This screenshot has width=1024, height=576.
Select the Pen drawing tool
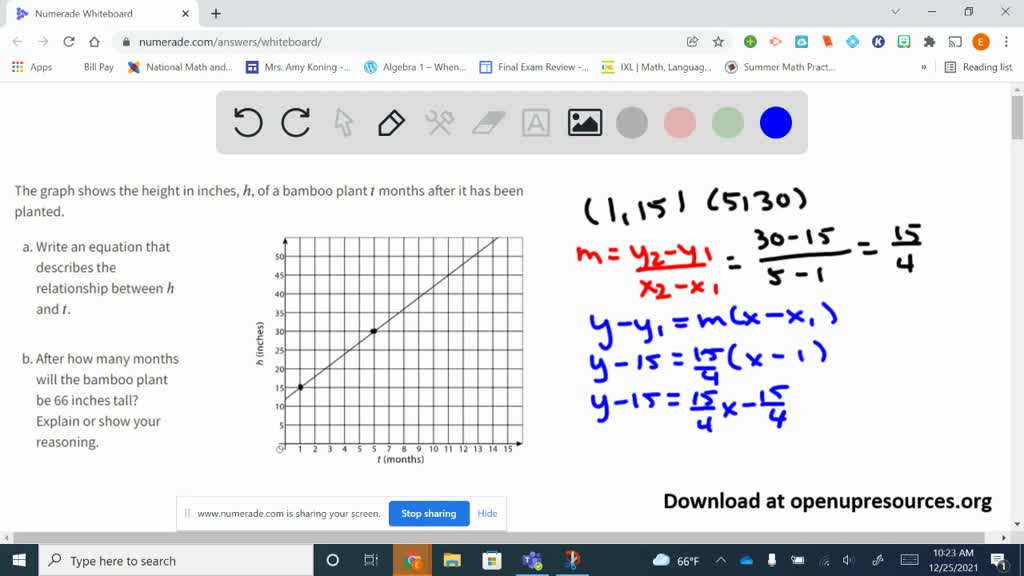click(x=389, y=122)
